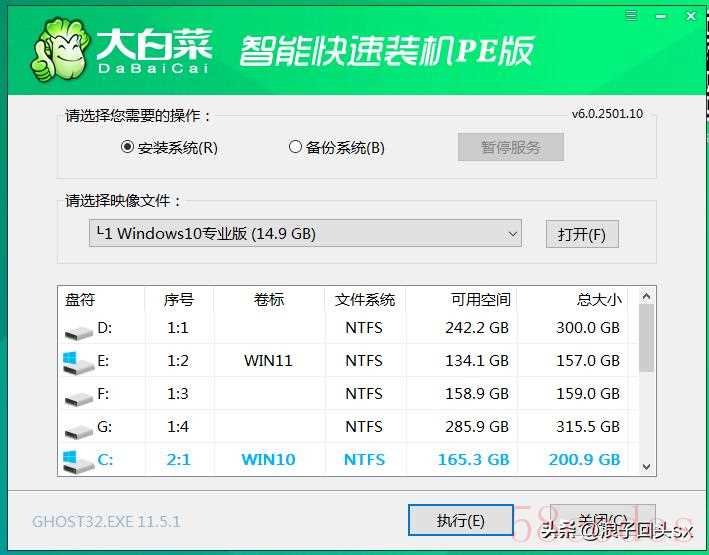Click the 可用空间 column header
709x555 pixels.
pos(481,300)
